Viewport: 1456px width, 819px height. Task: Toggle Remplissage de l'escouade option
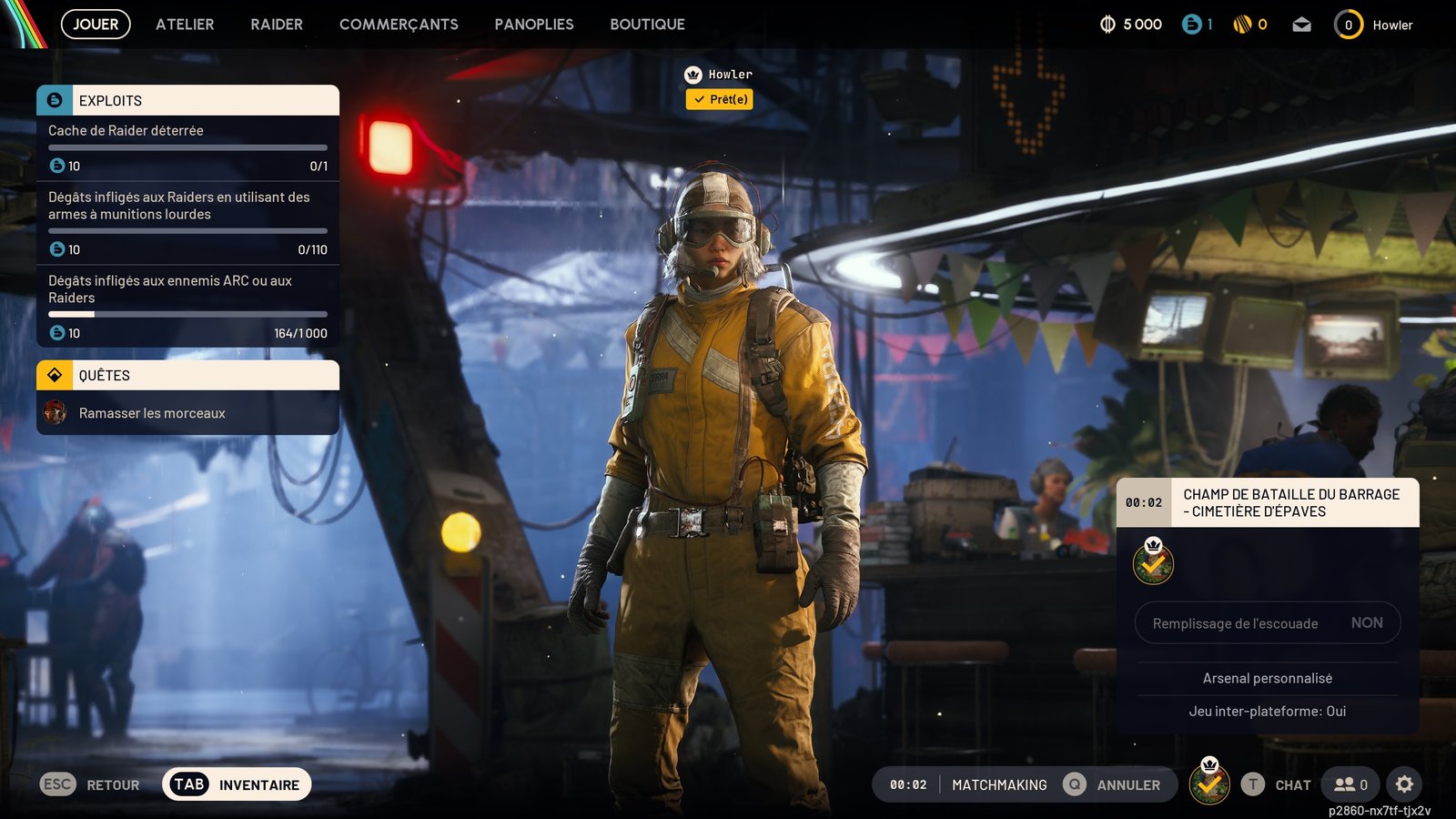[1267, 623]
